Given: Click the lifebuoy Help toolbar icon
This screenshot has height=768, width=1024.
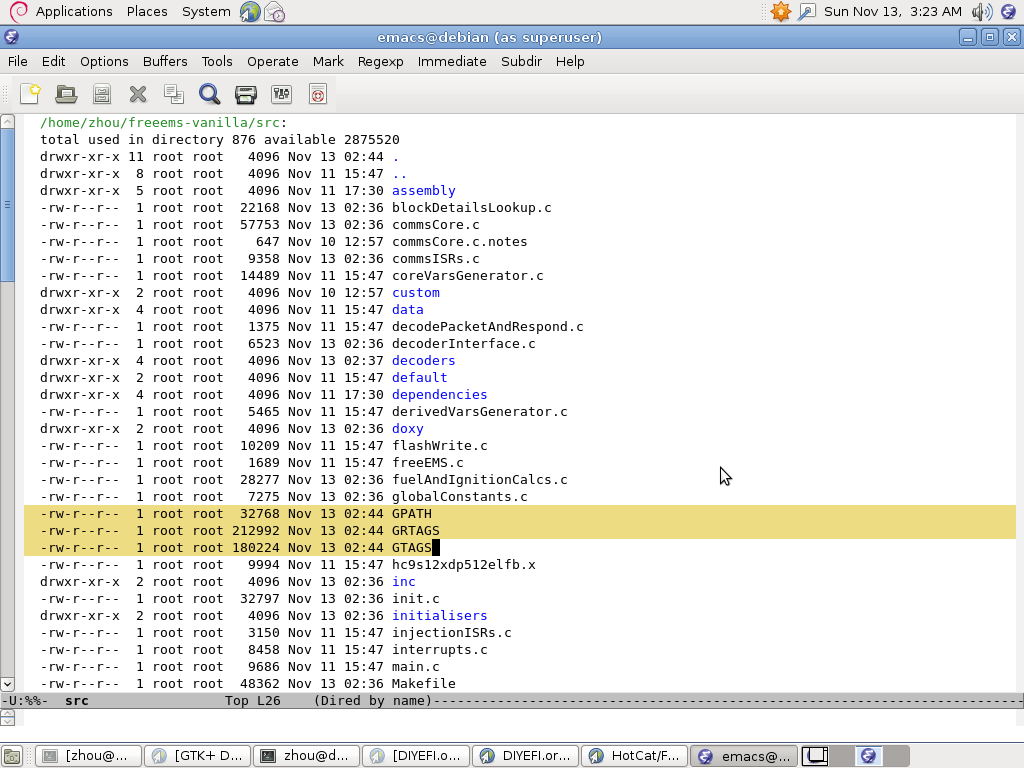Looking at the screenshot, I should click(317, 94).
